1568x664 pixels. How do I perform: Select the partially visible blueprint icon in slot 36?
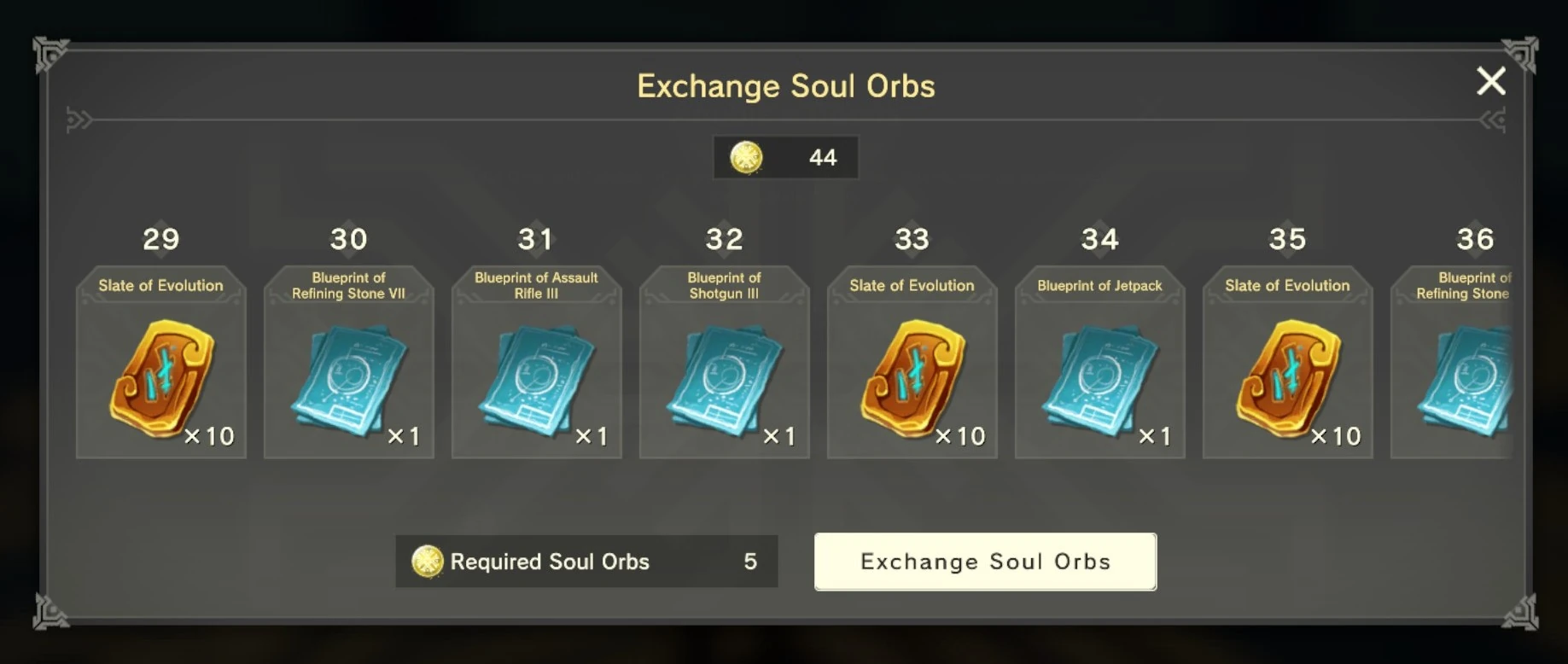pos(1464,378)
